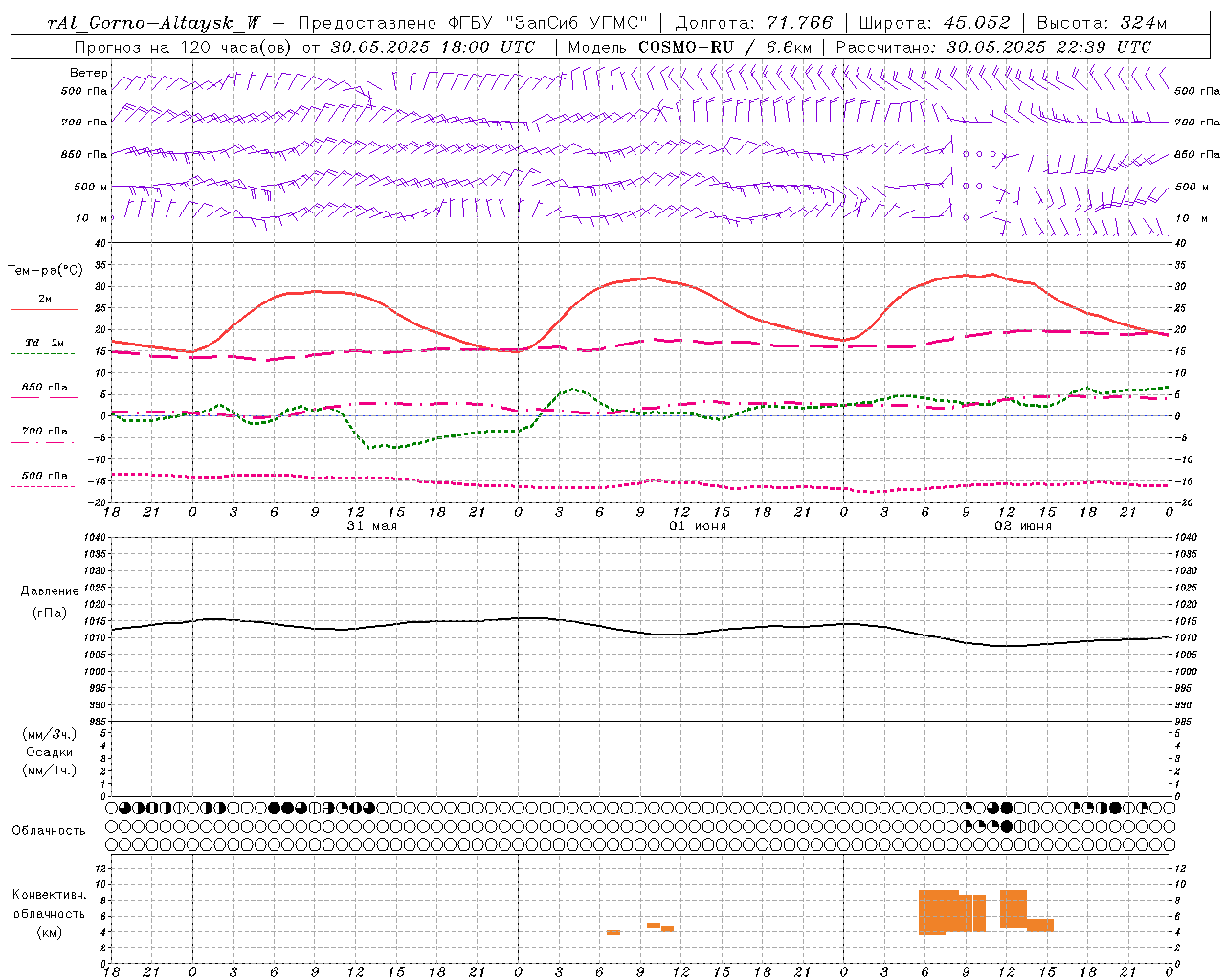This screenshot has height=980, width=1225.
Task: Click the solid red 2м legend line sample
Action: pyautogui.click(x=44, y=310)
